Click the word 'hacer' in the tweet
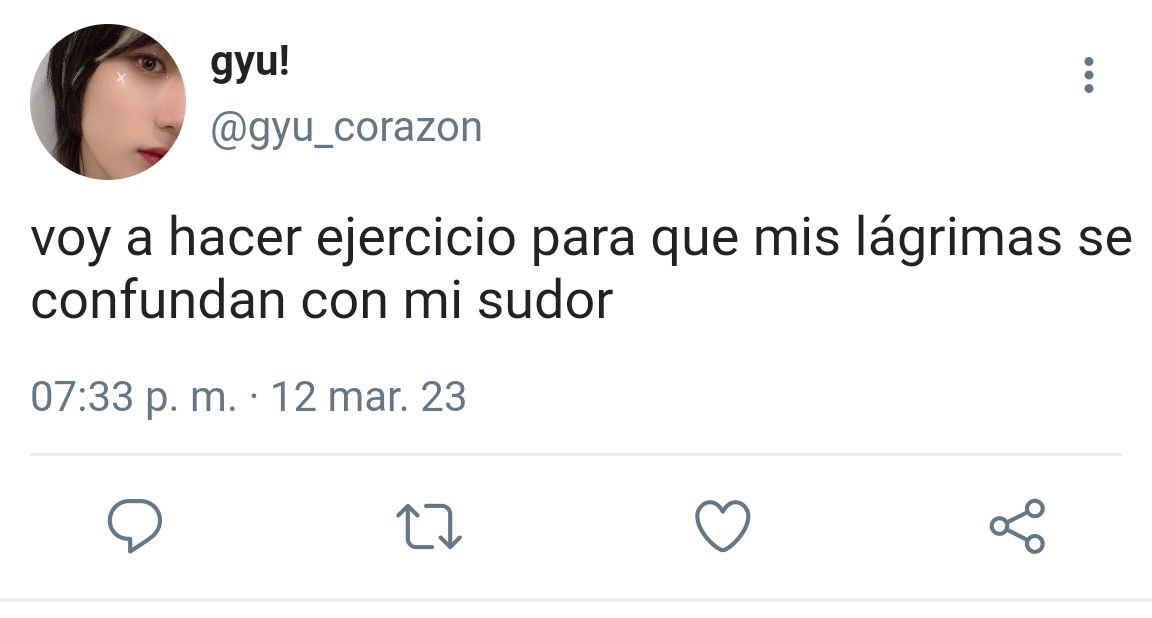 point(235,238)
